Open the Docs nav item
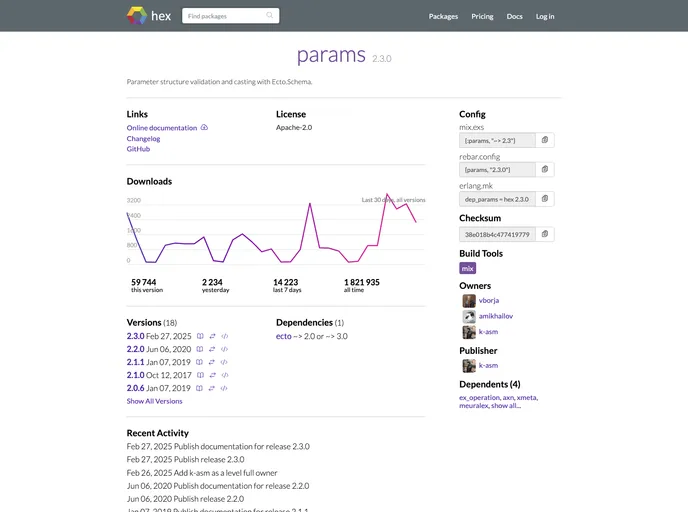Image resolution: width=688 pixels, height=512 pixels. (x=514, y=16)
